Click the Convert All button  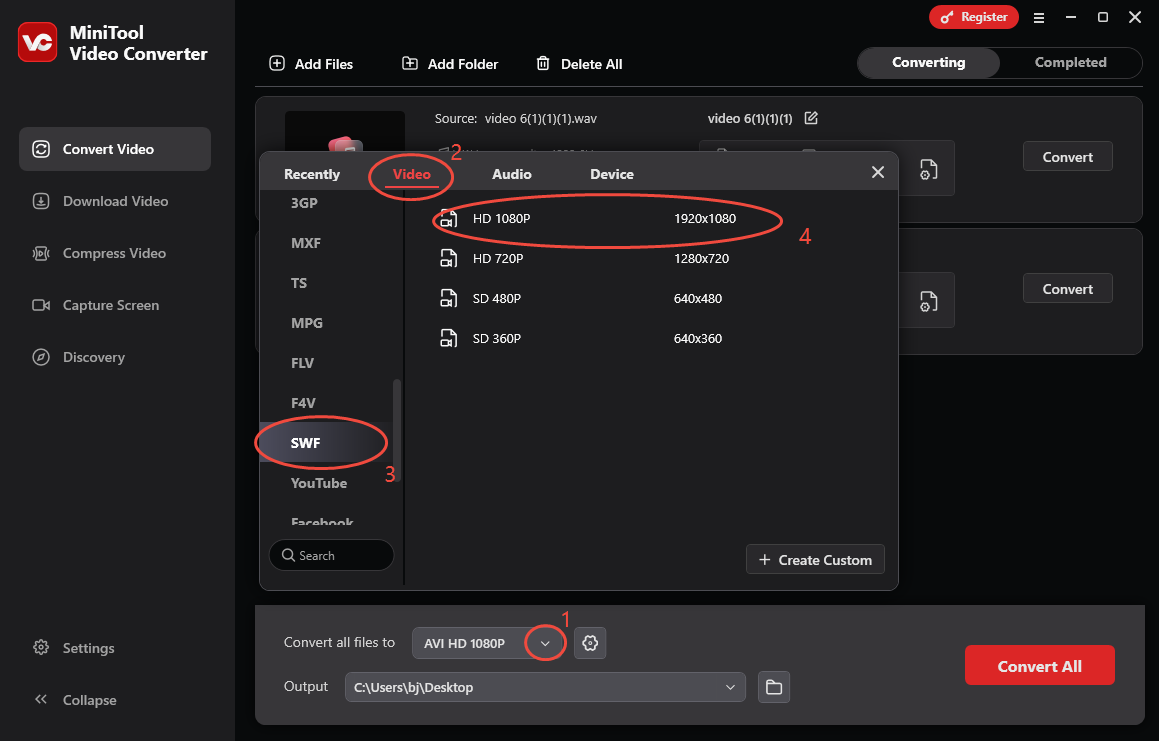click(x=1039, y=666)
